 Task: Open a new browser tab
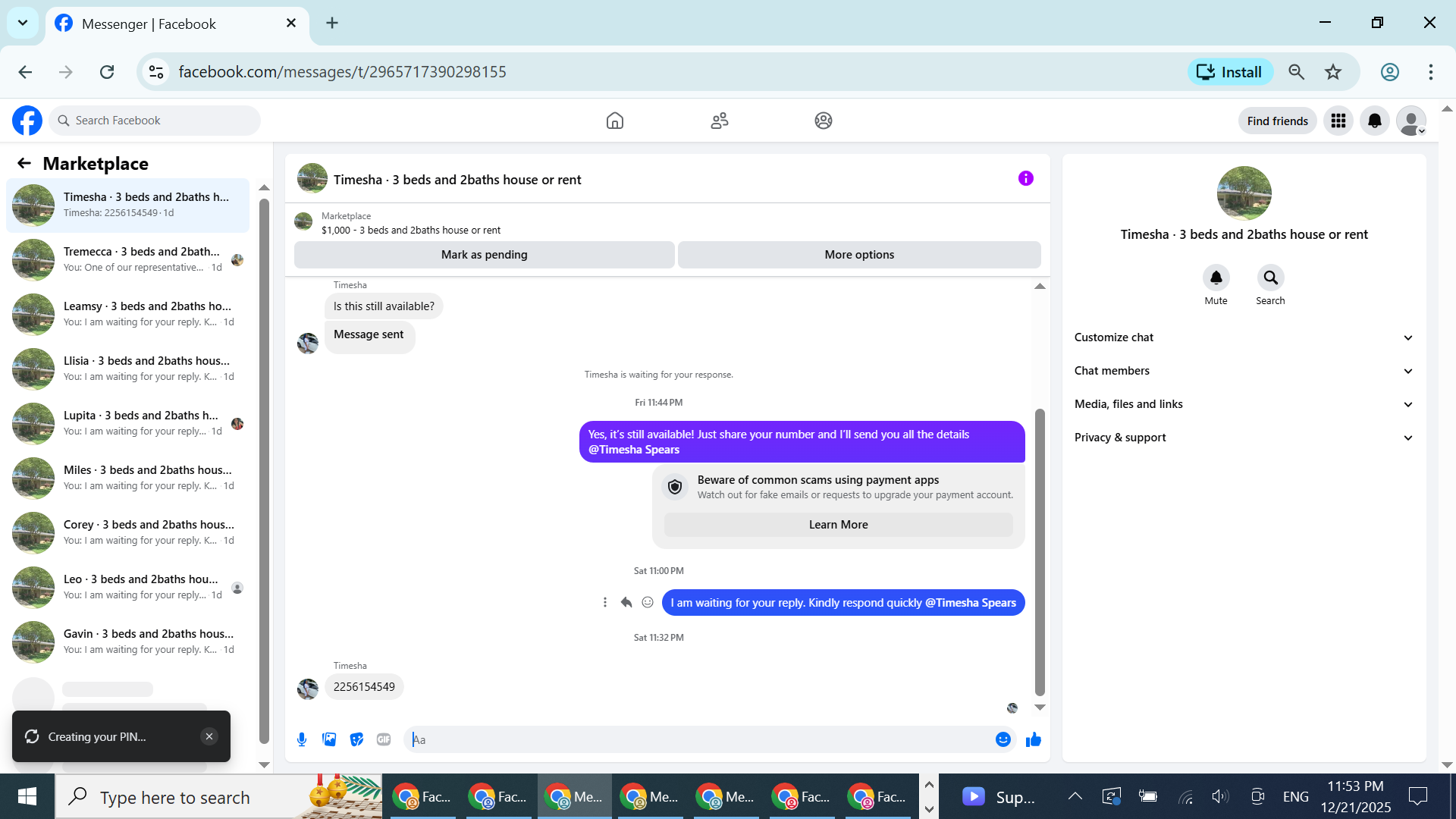332,23
